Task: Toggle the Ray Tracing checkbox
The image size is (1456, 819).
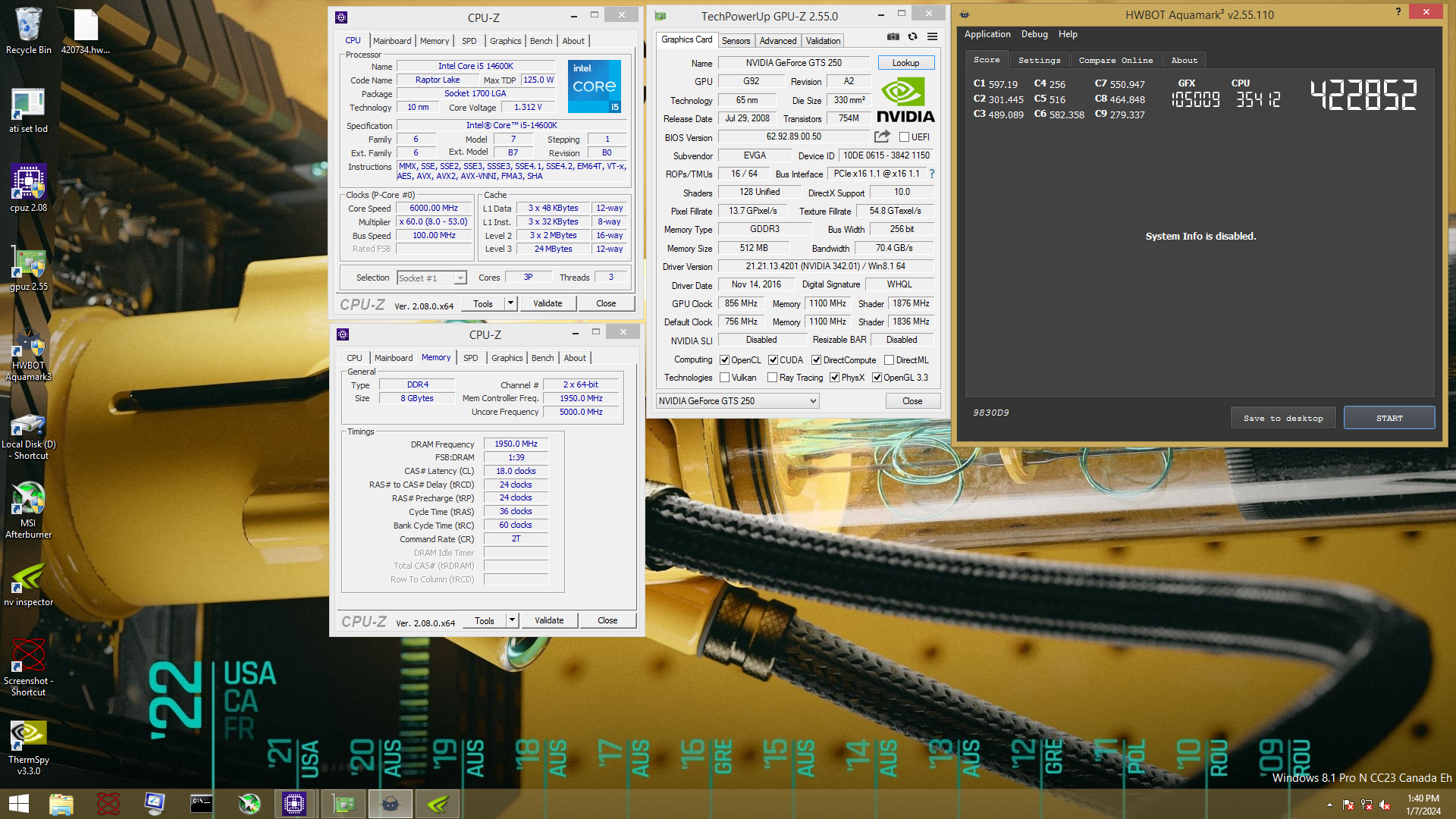Action: pos(772,378)
